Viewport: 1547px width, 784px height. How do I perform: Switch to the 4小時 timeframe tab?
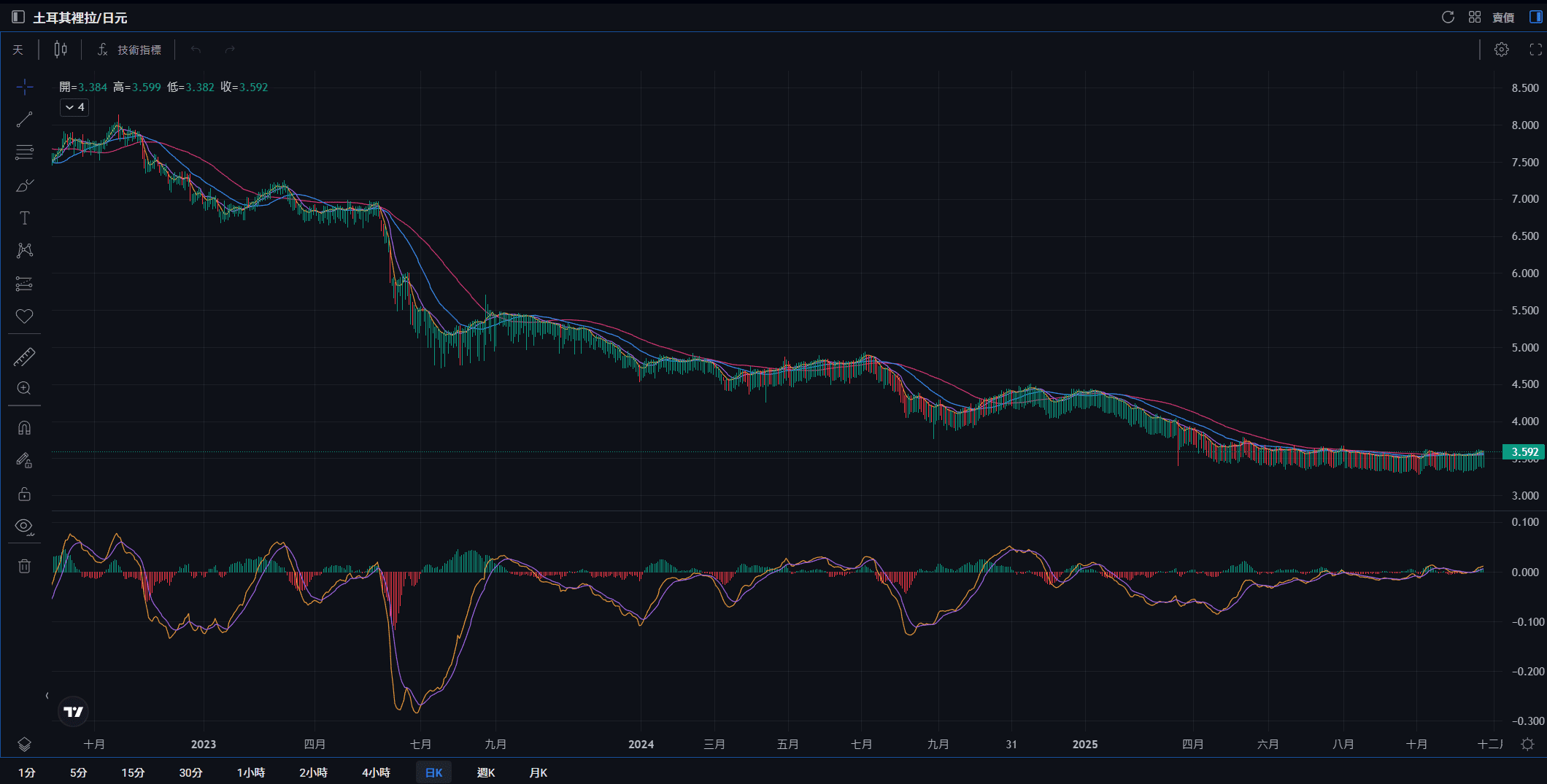coord(376,772)
